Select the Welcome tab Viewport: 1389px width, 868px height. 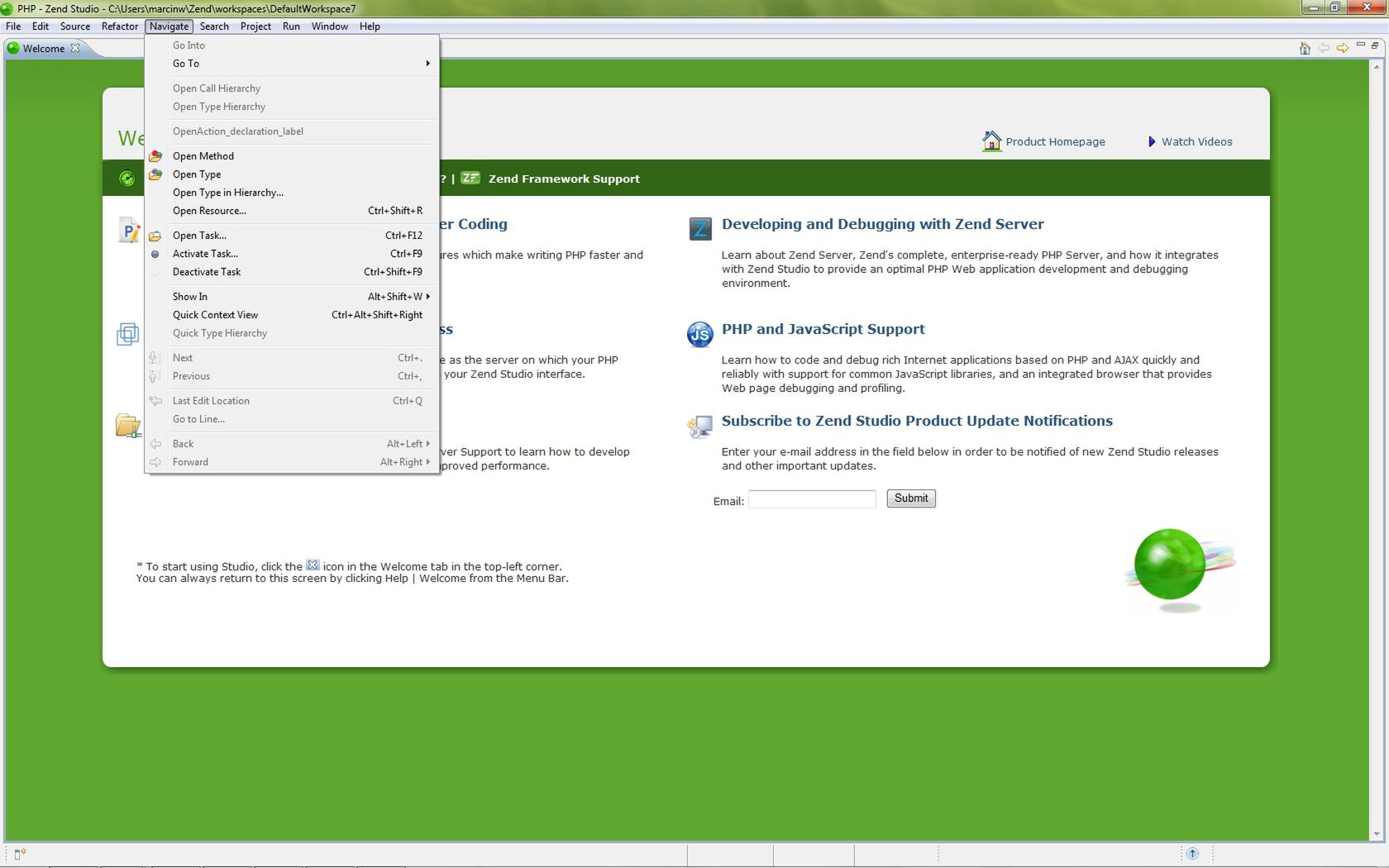(44, 49)
